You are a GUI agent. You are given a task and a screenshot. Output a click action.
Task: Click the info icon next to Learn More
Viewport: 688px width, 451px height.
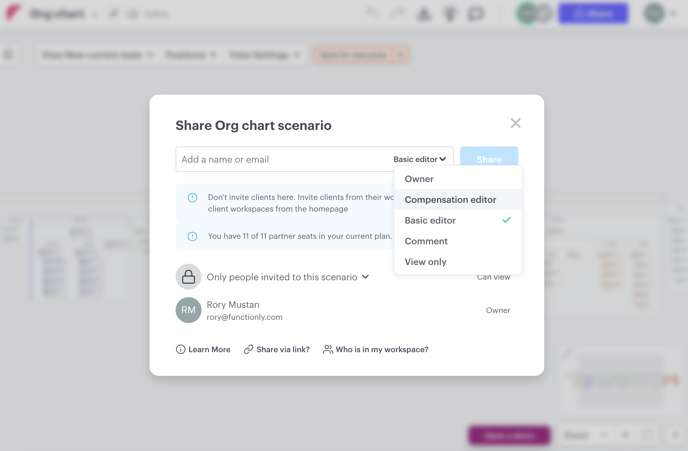pyautogui.click(x=180, y=349)
